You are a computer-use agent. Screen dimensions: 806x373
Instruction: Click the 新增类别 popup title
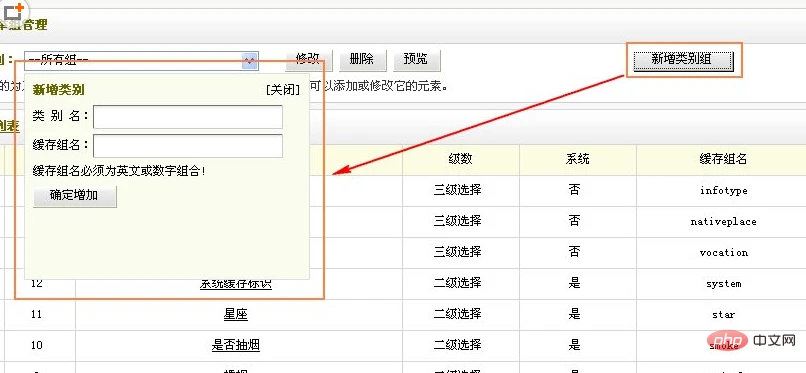(x=59, y=90)
